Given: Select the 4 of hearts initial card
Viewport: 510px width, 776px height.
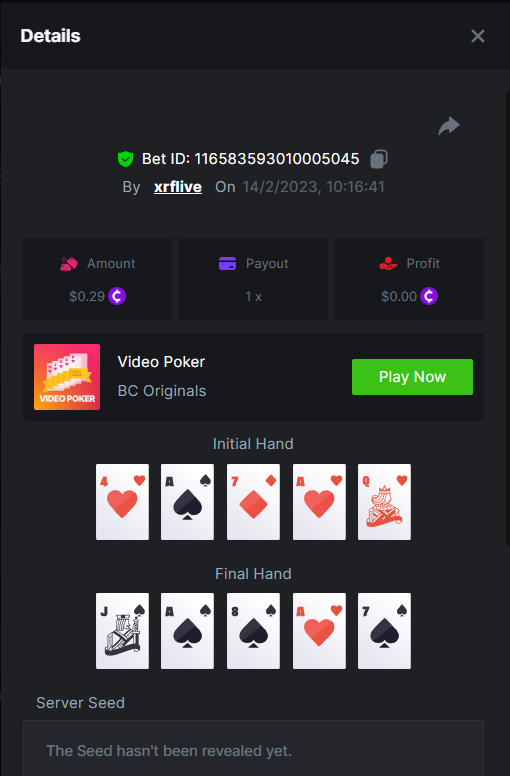Looking at the screenshot, I should click(x=122, y=501).
